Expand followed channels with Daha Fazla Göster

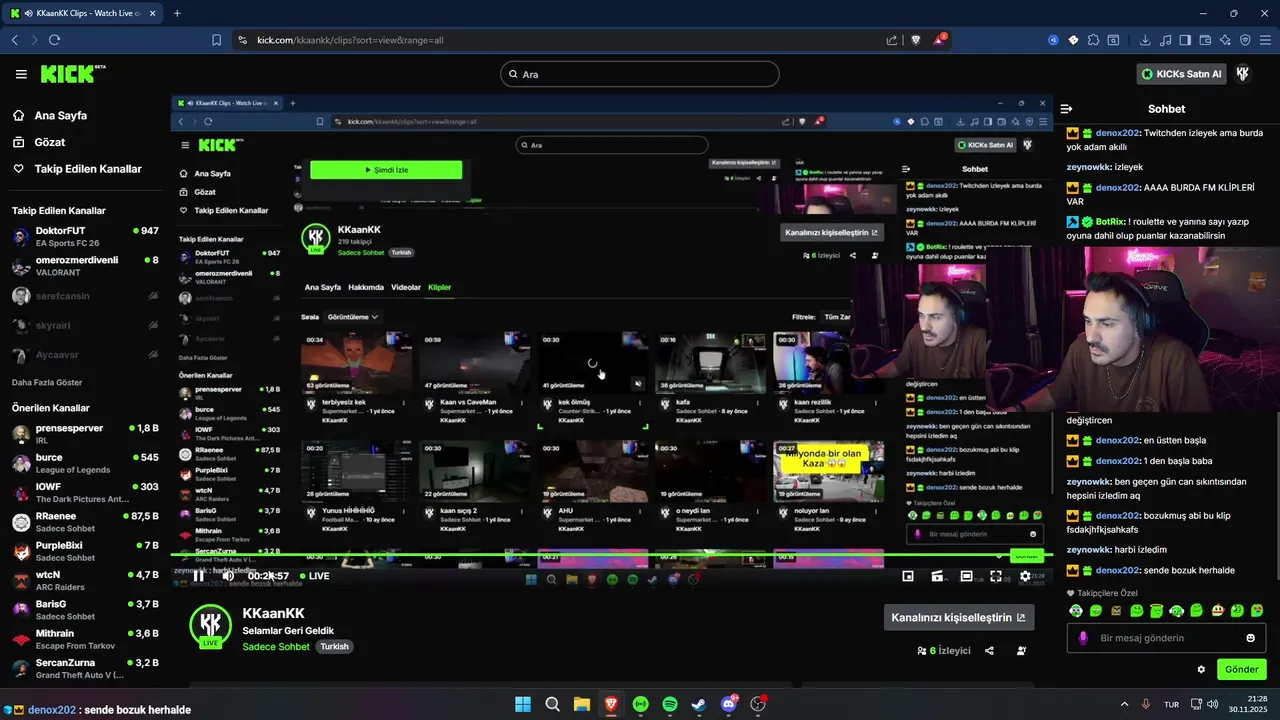click(47, 382)
